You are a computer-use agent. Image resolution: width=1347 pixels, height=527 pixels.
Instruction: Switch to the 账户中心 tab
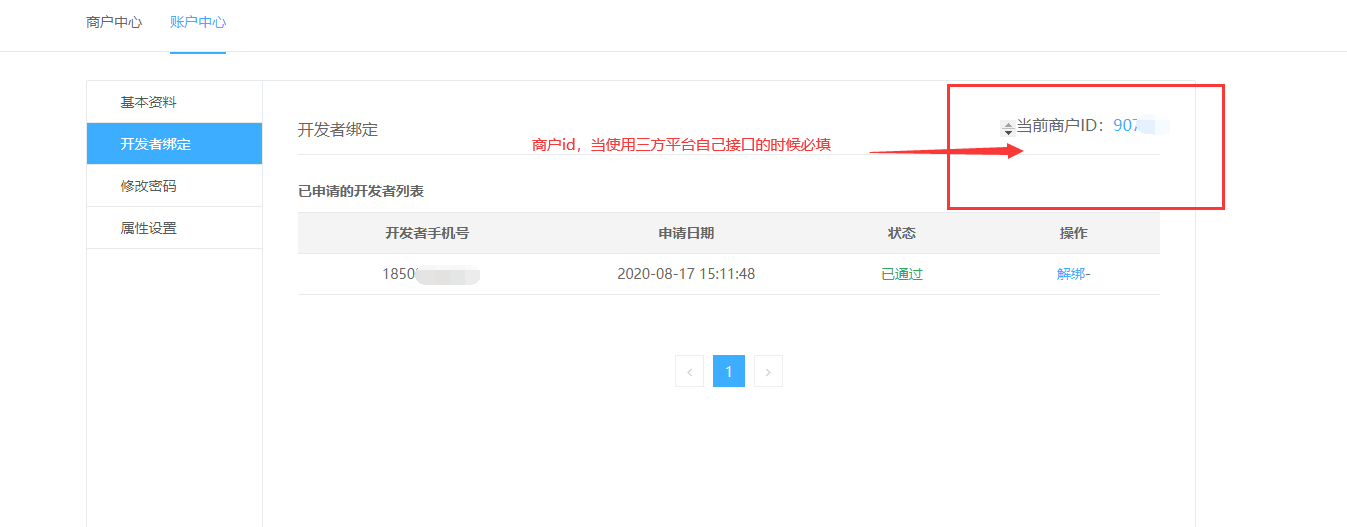(197, 22)
